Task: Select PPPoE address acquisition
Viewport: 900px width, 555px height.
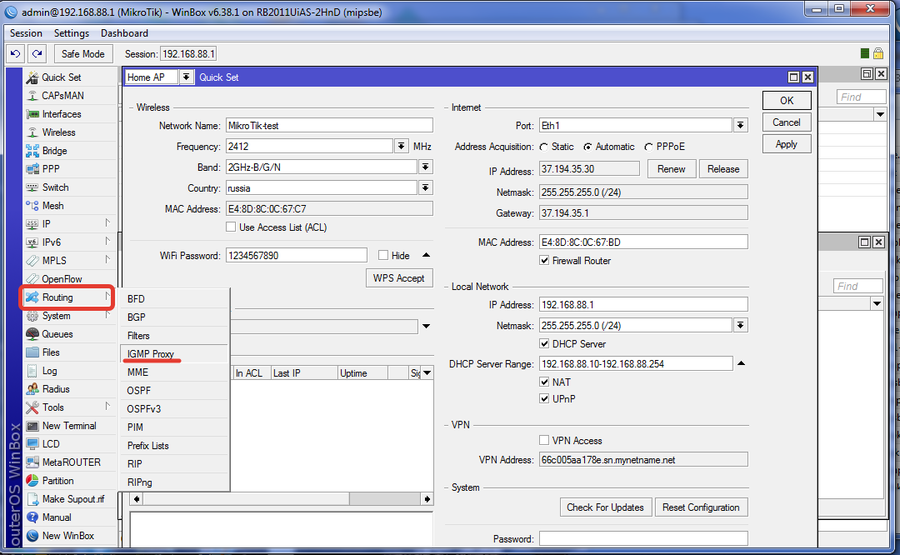Action: click(x=649, y=147)
